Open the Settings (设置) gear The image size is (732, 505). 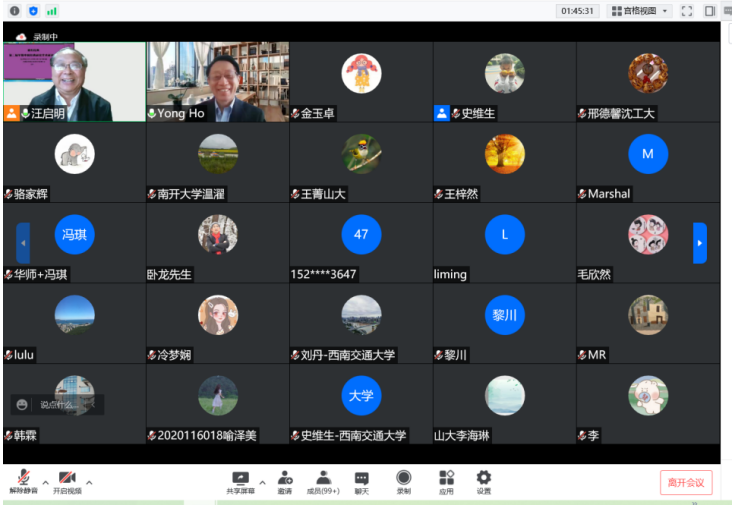pos(483,481)
